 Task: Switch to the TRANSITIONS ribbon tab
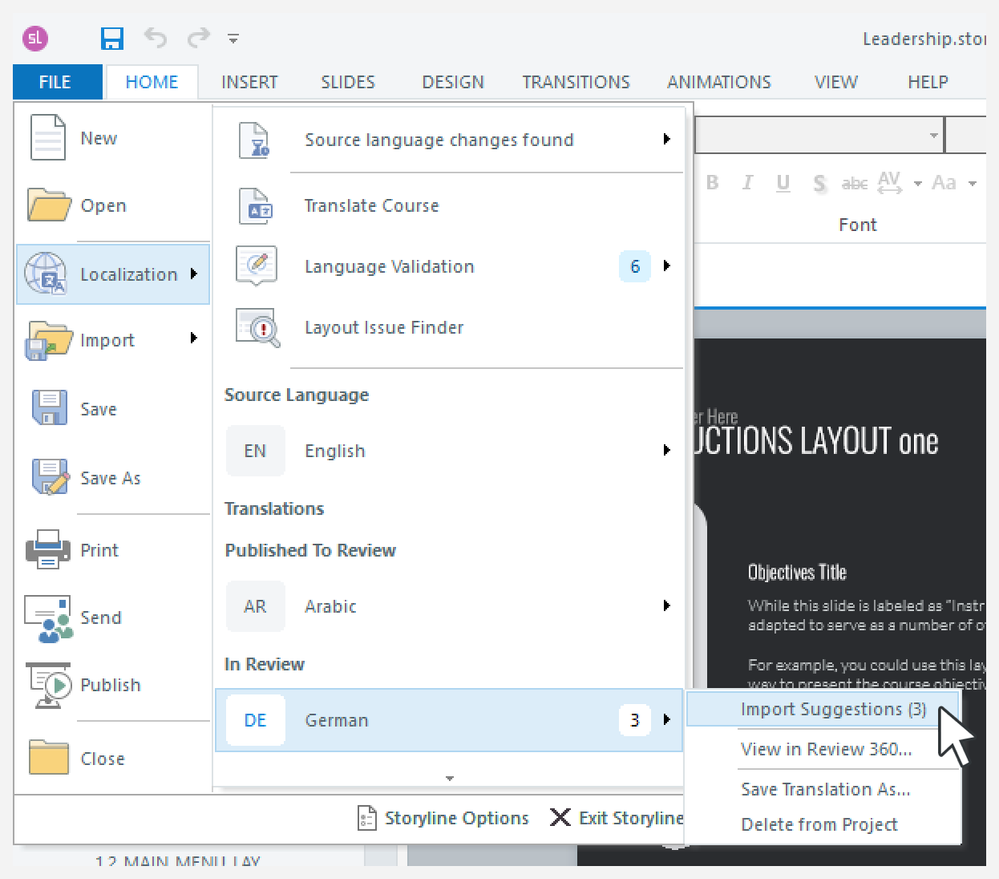pyautogui.click(x=576, y=82)
